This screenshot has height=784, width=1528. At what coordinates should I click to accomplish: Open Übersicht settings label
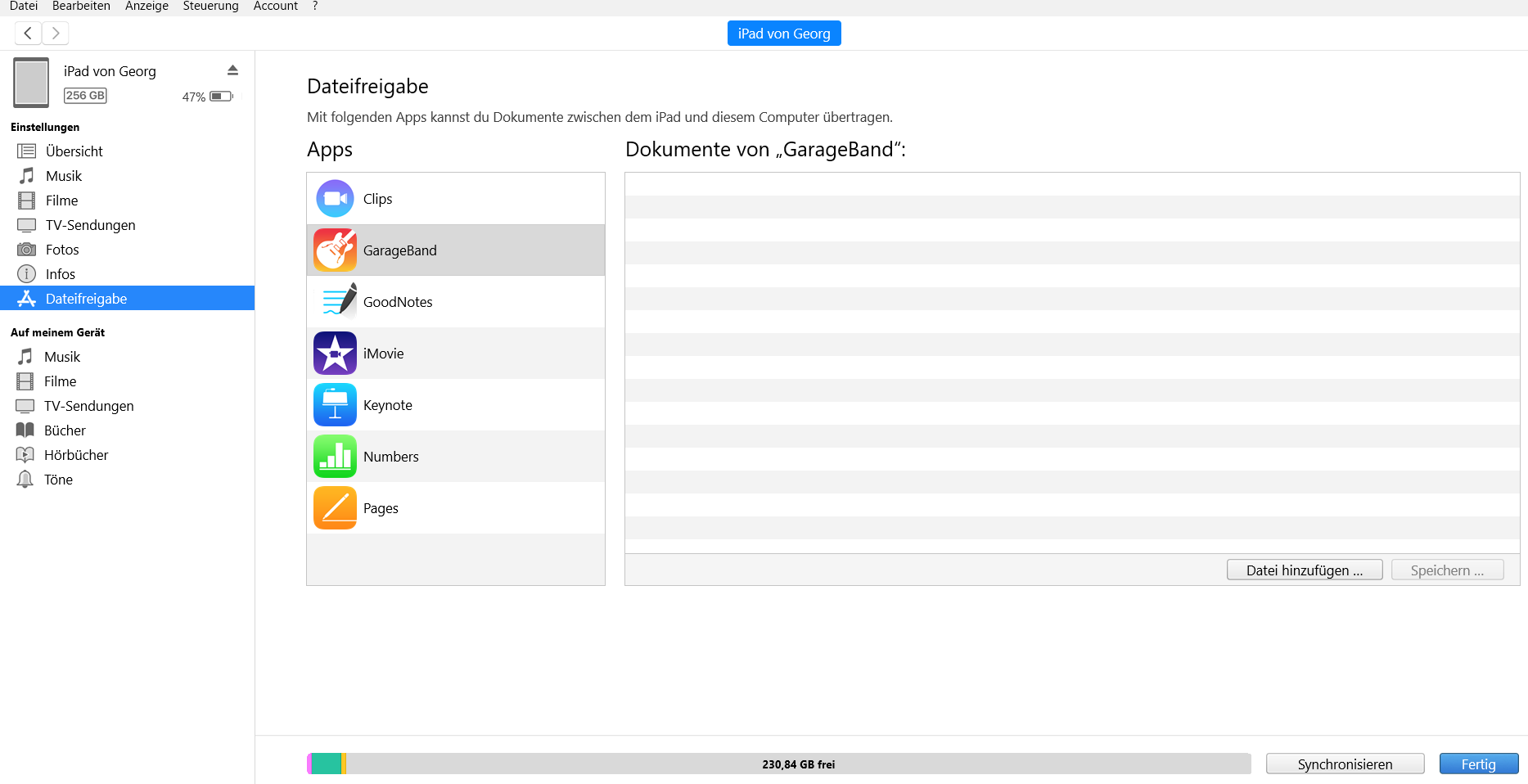pos(74,151)
